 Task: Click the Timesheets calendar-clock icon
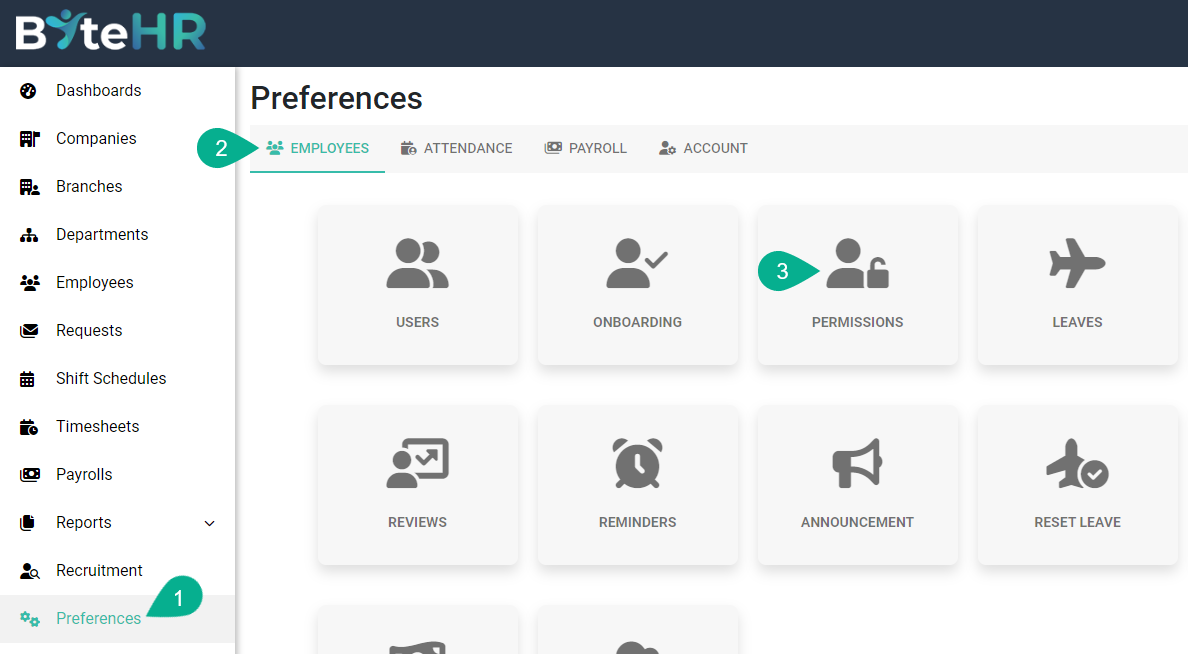29,427
